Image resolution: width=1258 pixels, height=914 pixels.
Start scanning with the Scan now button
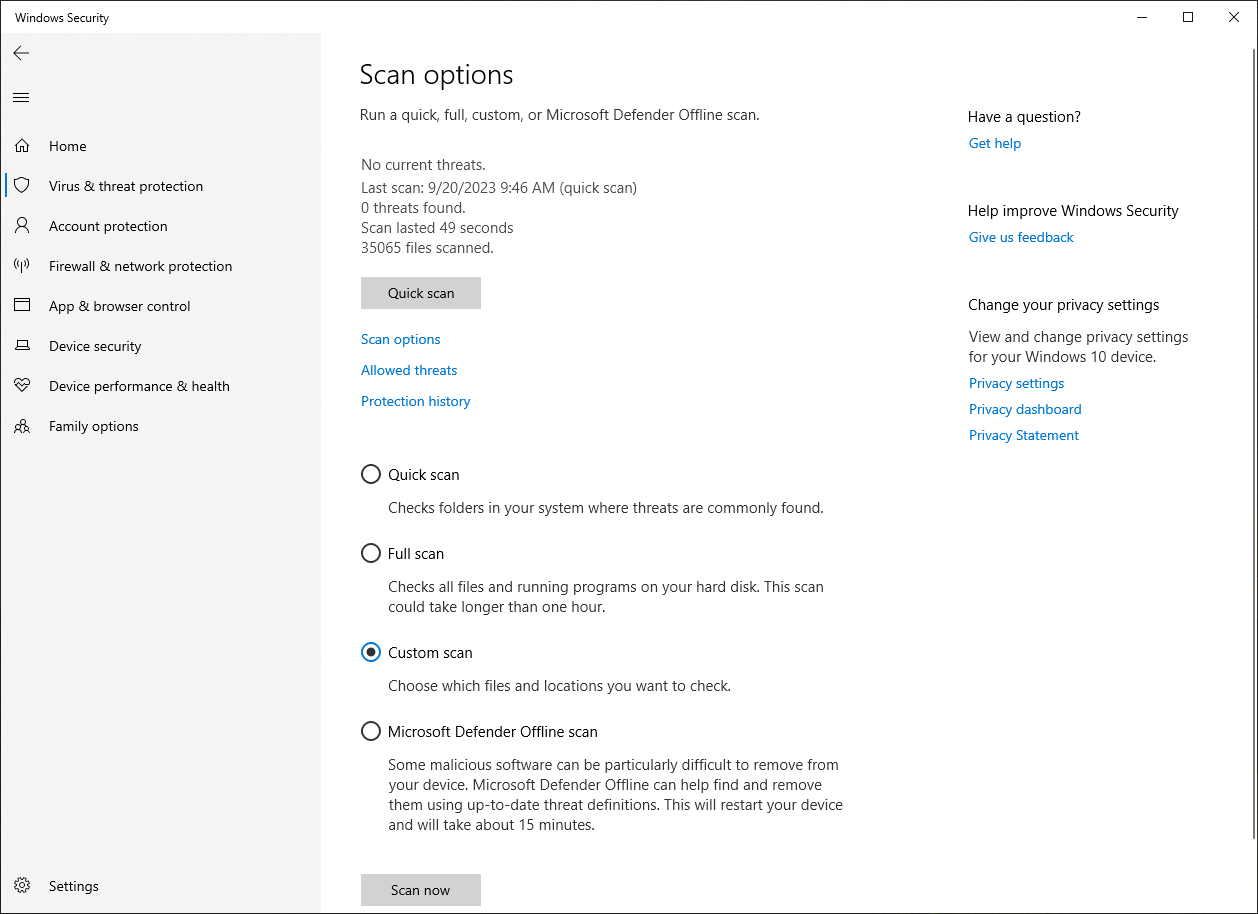420,889
